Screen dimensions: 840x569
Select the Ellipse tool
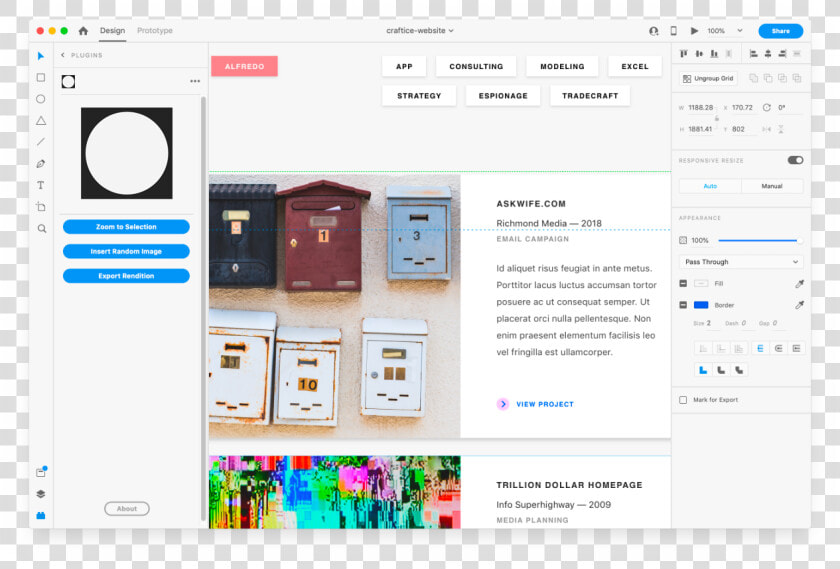[x=41, y=99]
